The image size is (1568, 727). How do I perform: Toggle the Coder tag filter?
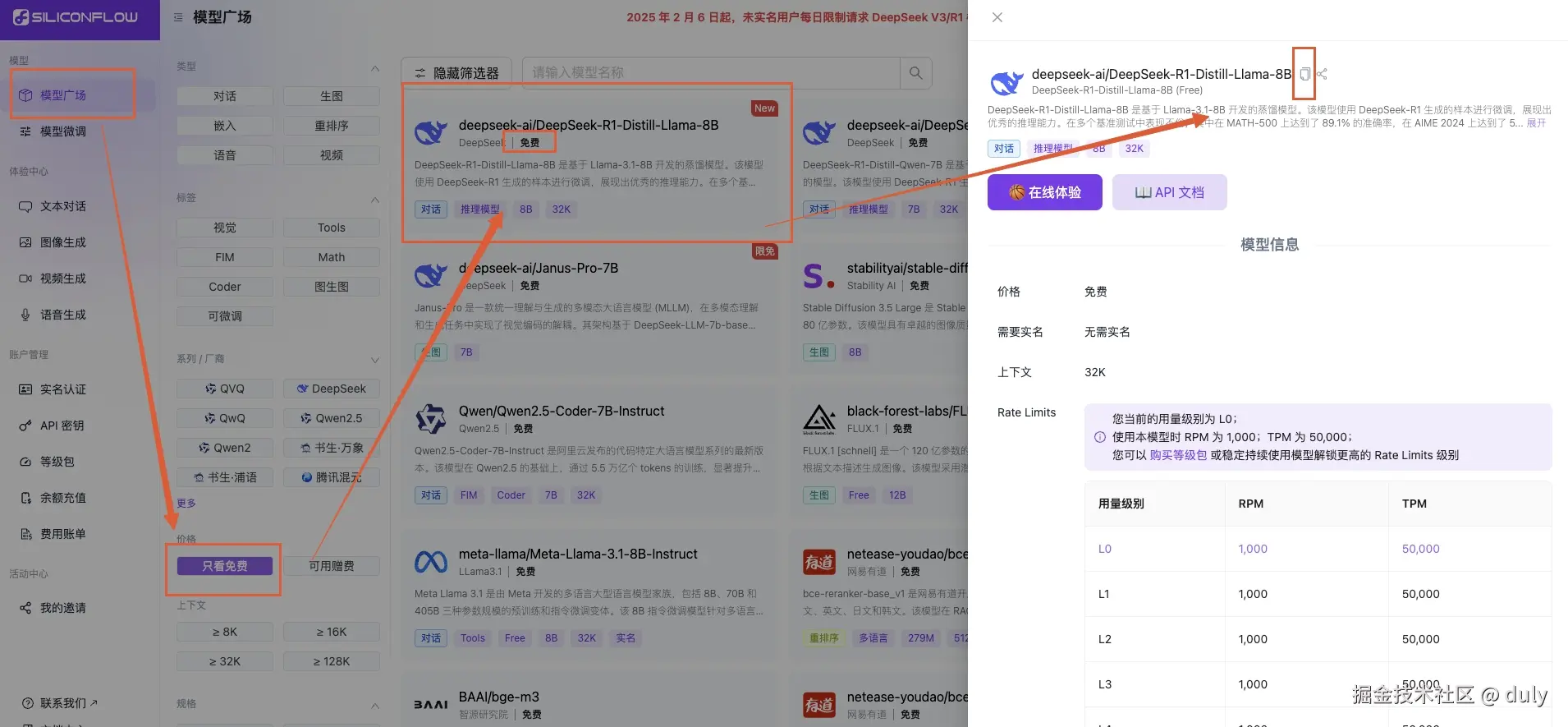click(225, 287)
